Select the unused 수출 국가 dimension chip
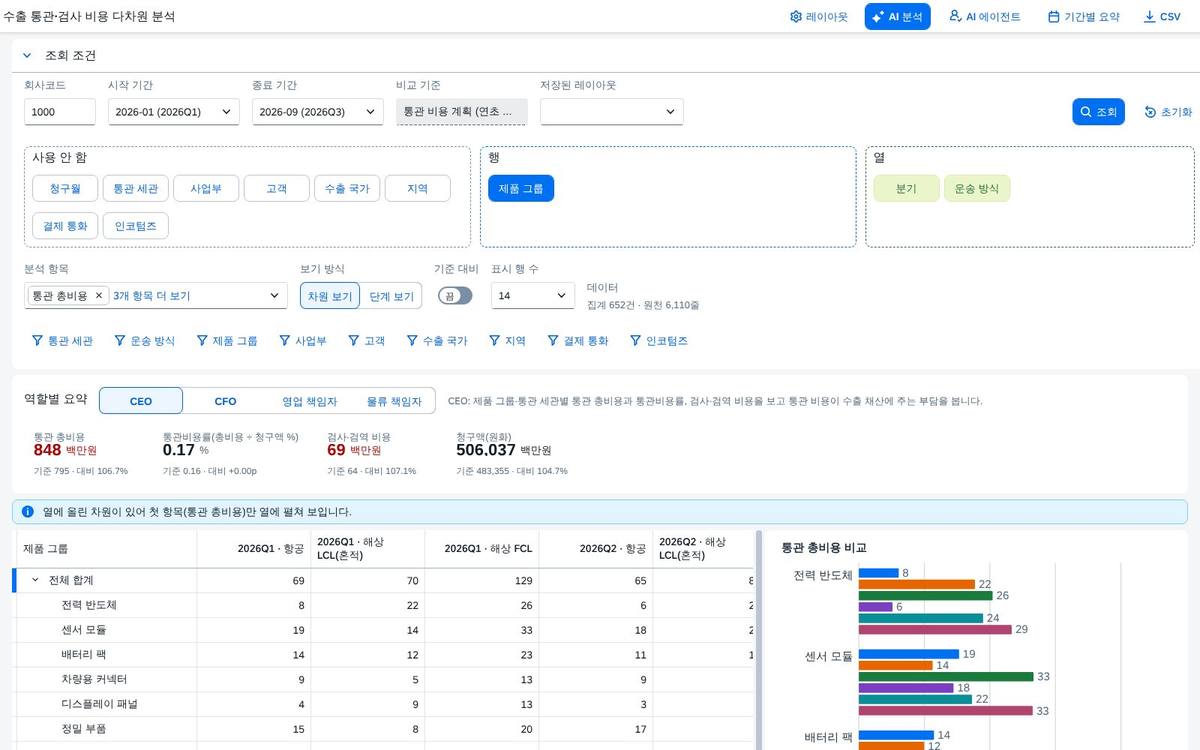 (346, 188)
